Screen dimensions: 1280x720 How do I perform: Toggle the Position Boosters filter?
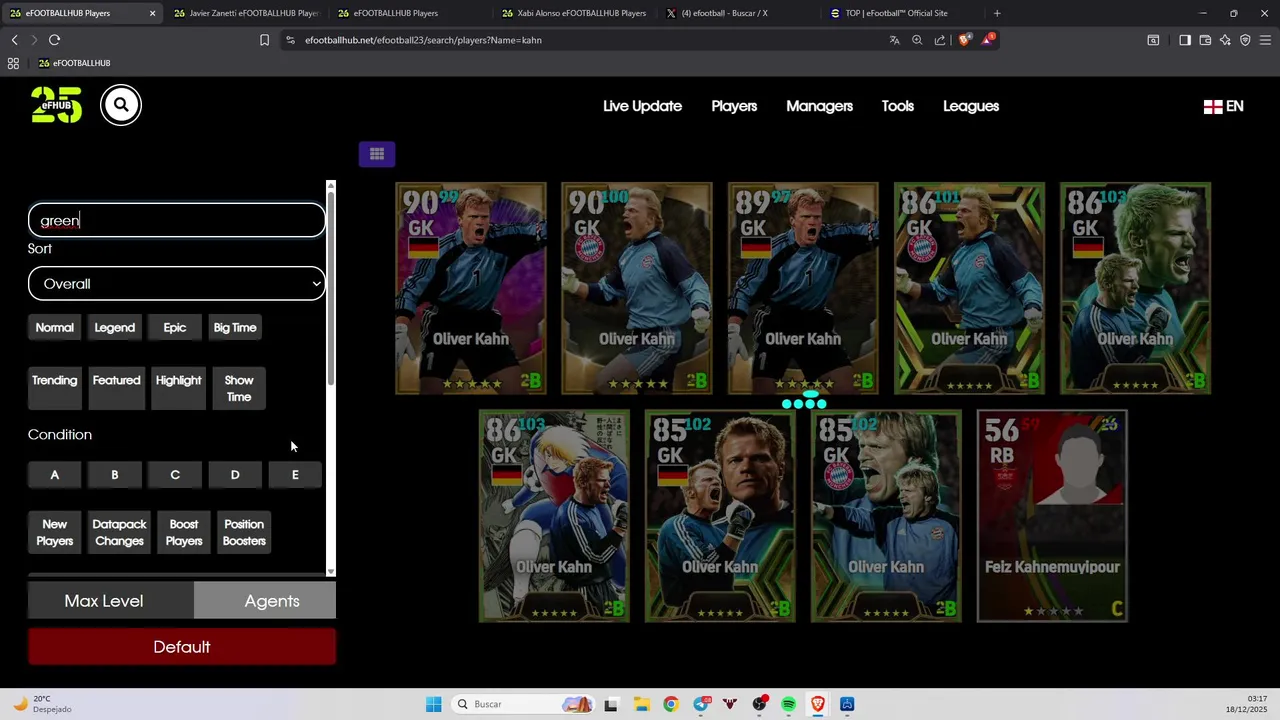coord(244,533)
